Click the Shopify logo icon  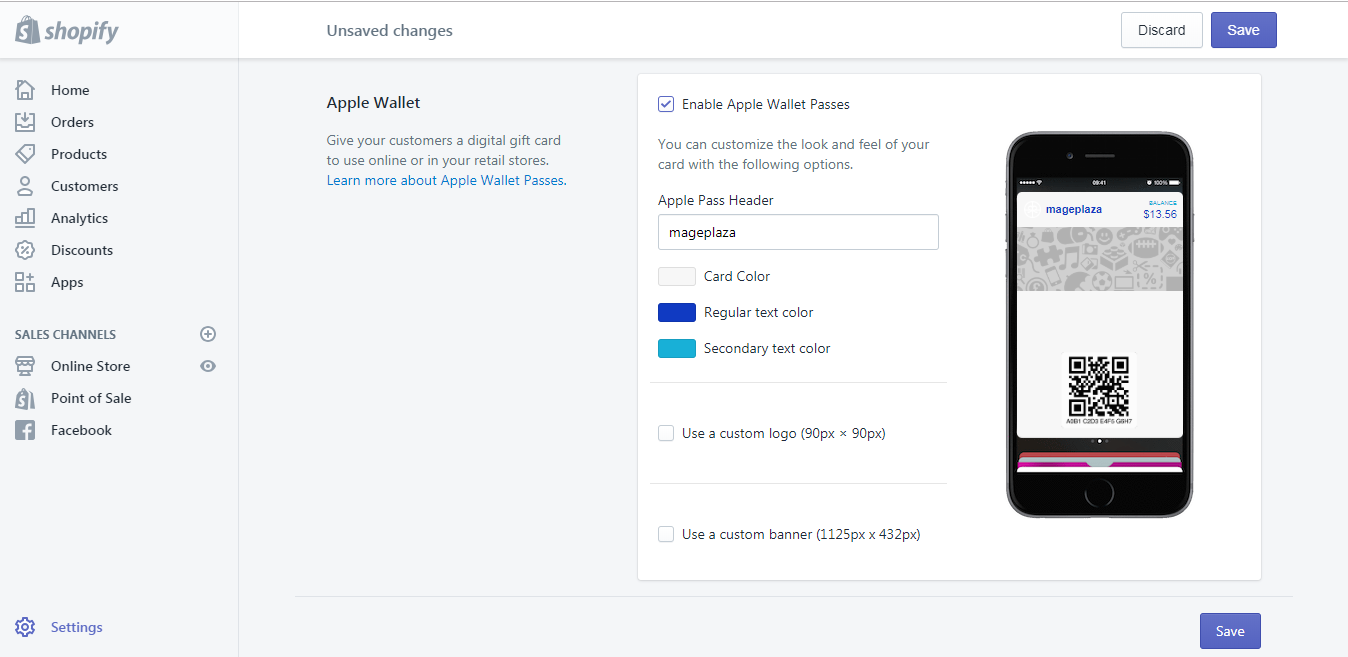(x=27, y=30)
